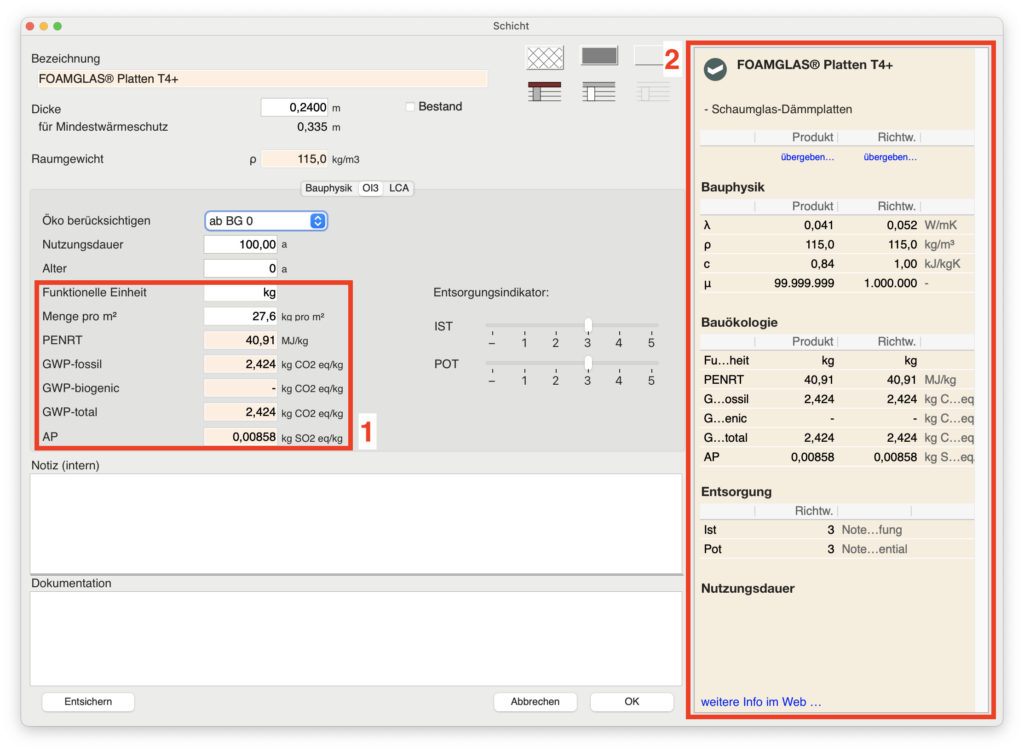Switch to the LCA tab
This screenshot has height=751, width=1024.
click(399, 188)
